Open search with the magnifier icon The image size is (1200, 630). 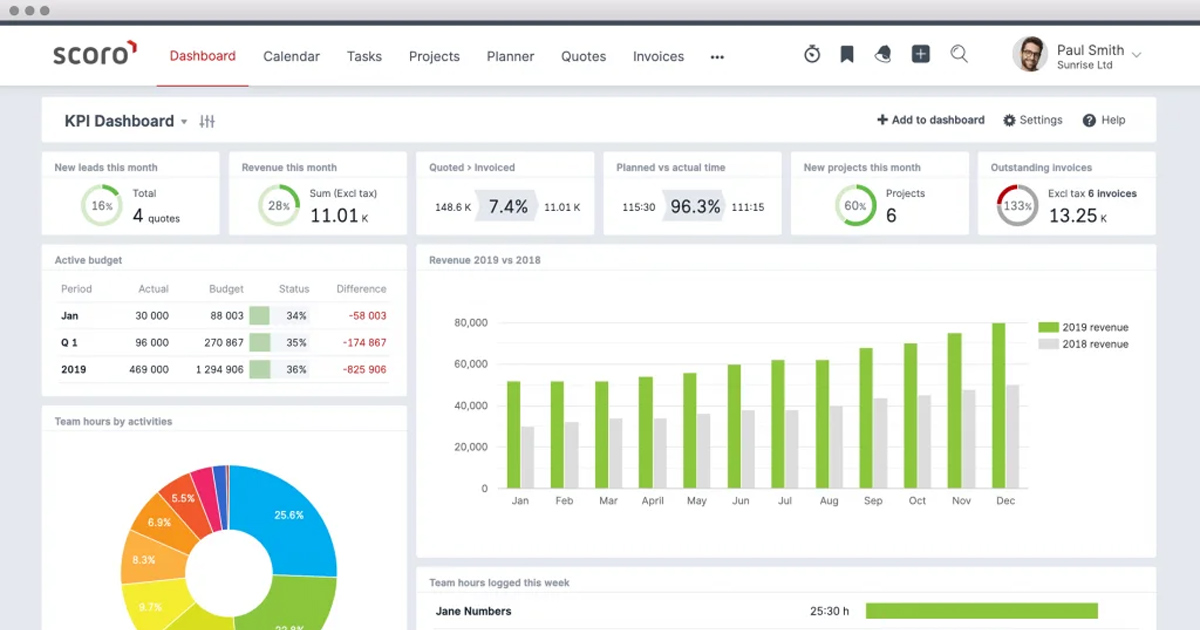pos(959,55)
